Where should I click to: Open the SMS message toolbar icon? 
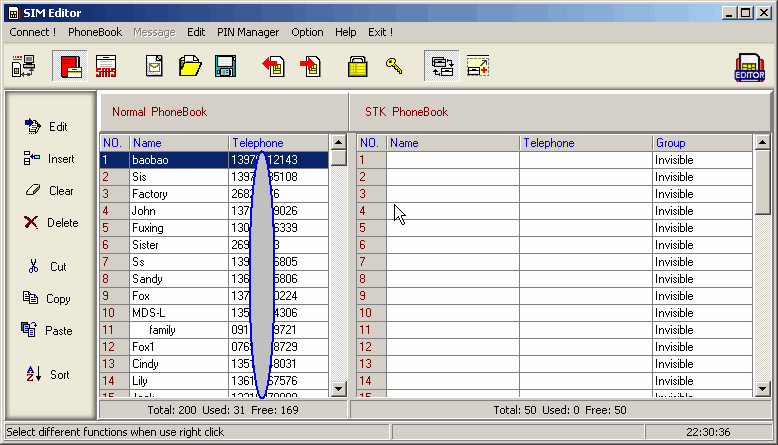click(106, 66)
